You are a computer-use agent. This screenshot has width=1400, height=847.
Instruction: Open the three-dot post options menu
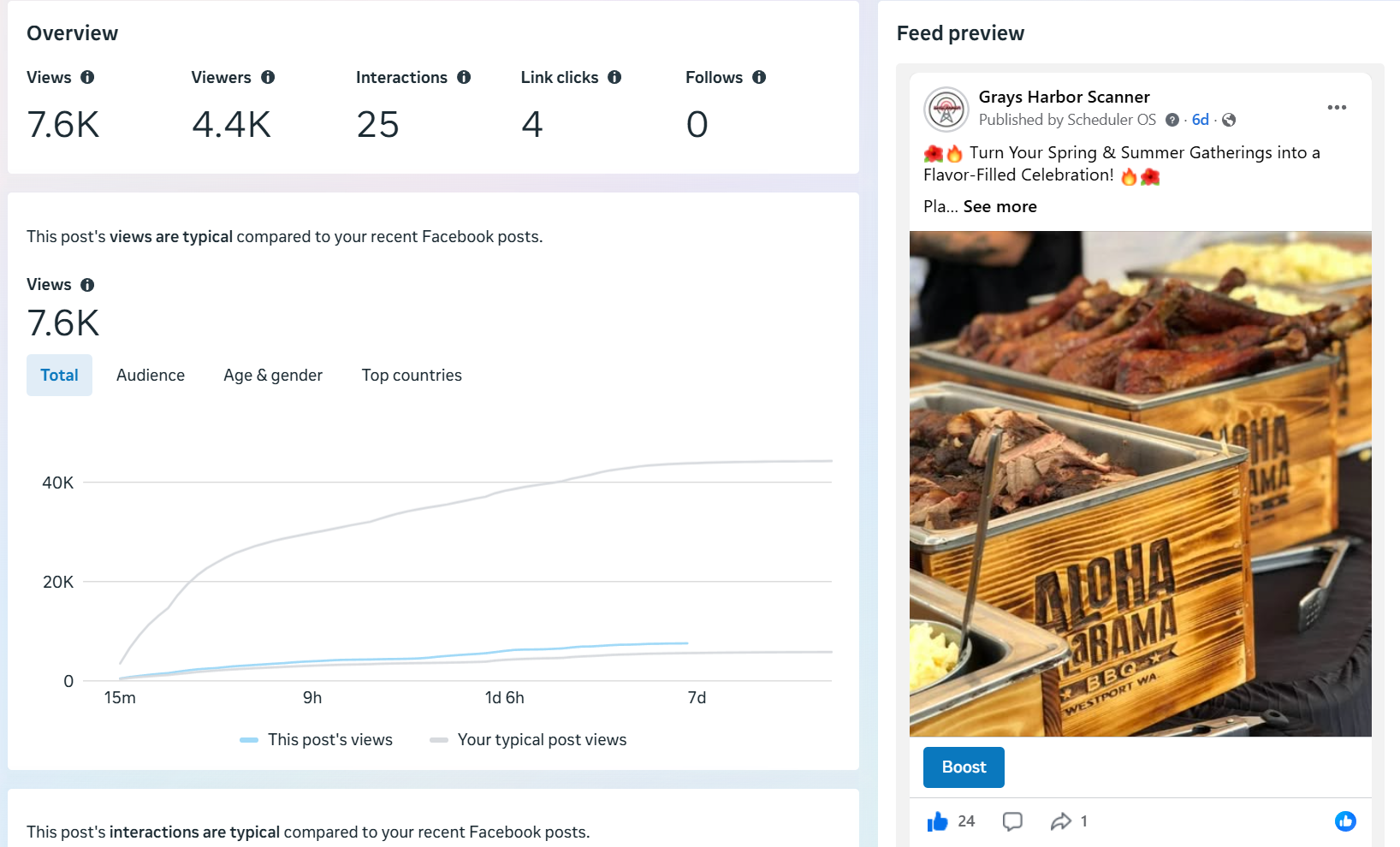[1337, 107]
